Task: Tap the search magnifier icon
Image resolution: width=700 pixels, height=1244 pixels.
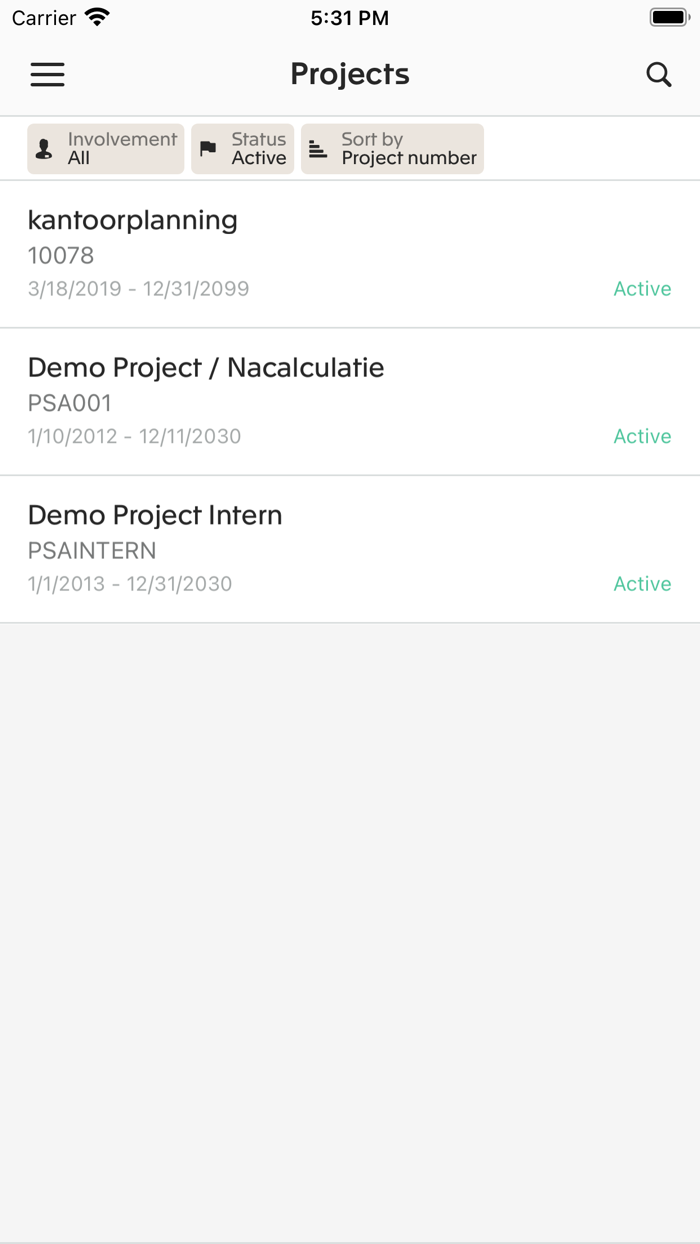Action: click(658, 74)
